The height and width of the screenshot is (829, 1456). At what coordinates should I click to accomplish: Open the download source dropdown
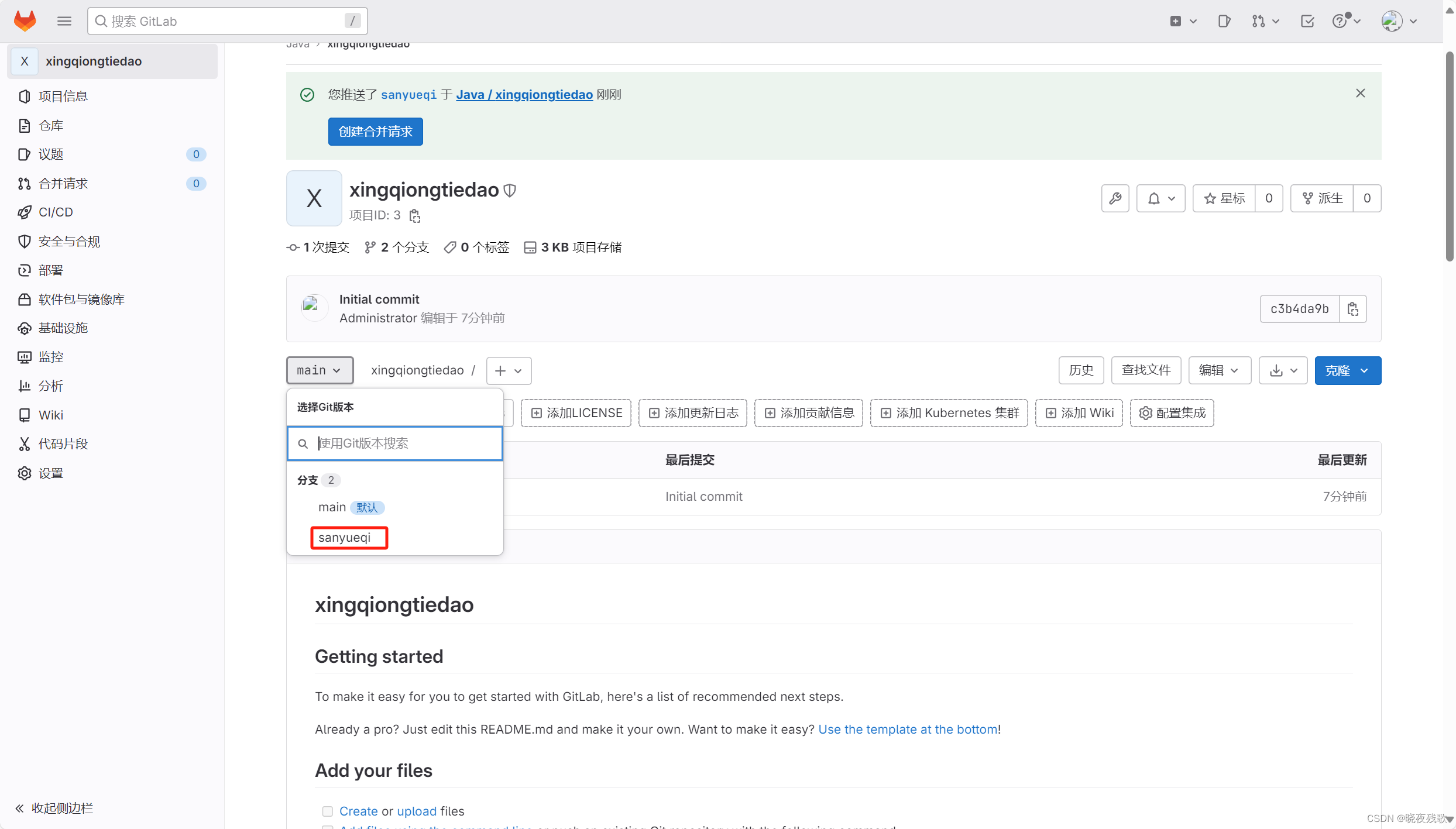click(1283, 370)
